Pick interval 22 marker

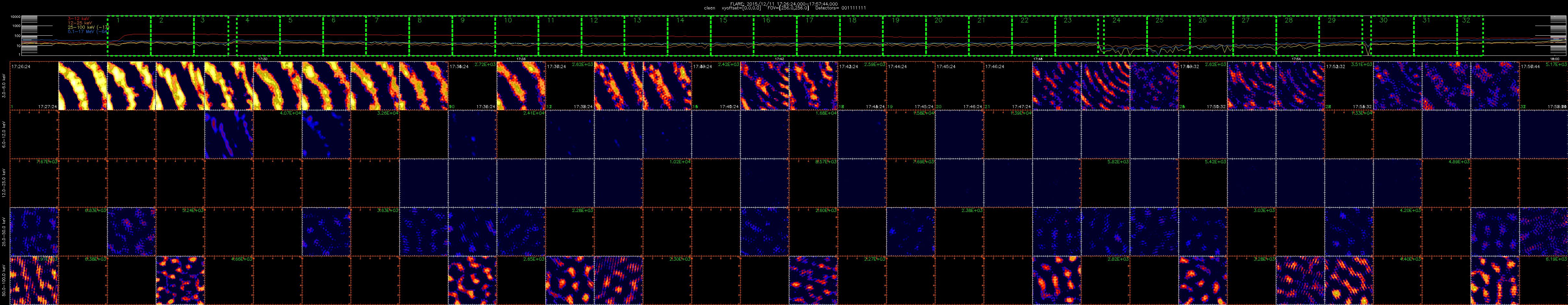(1025, 20)
